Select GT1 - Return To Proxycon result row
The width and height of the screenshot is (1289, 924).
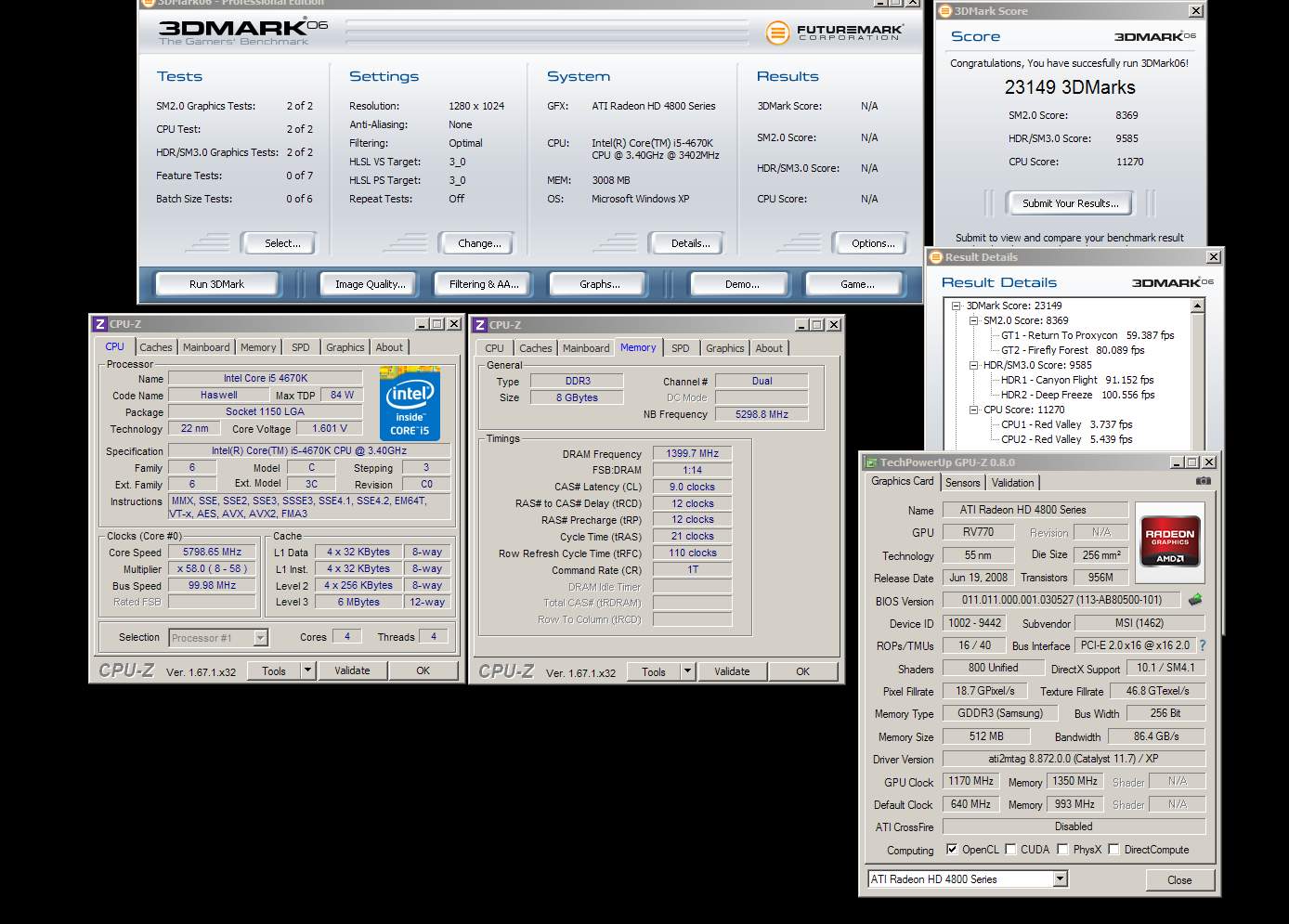coord(1087,335)
